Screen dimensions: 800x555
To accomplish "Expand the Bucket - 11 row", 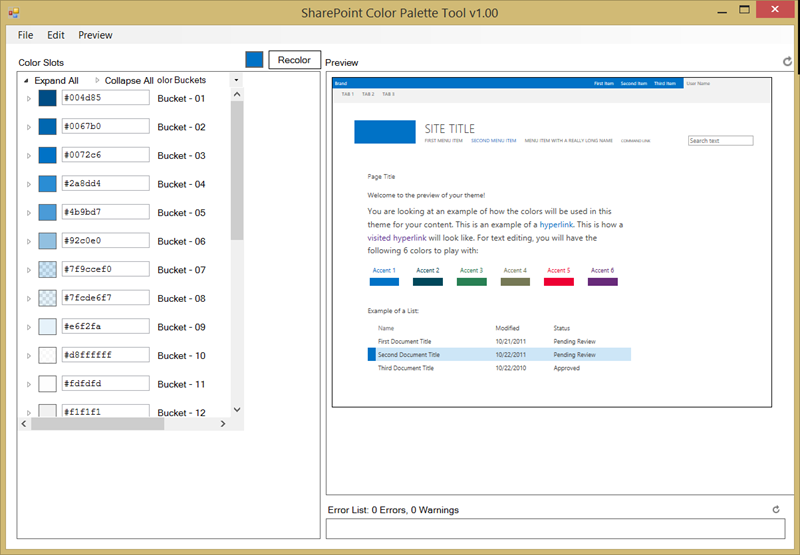I will click(29, 384).
